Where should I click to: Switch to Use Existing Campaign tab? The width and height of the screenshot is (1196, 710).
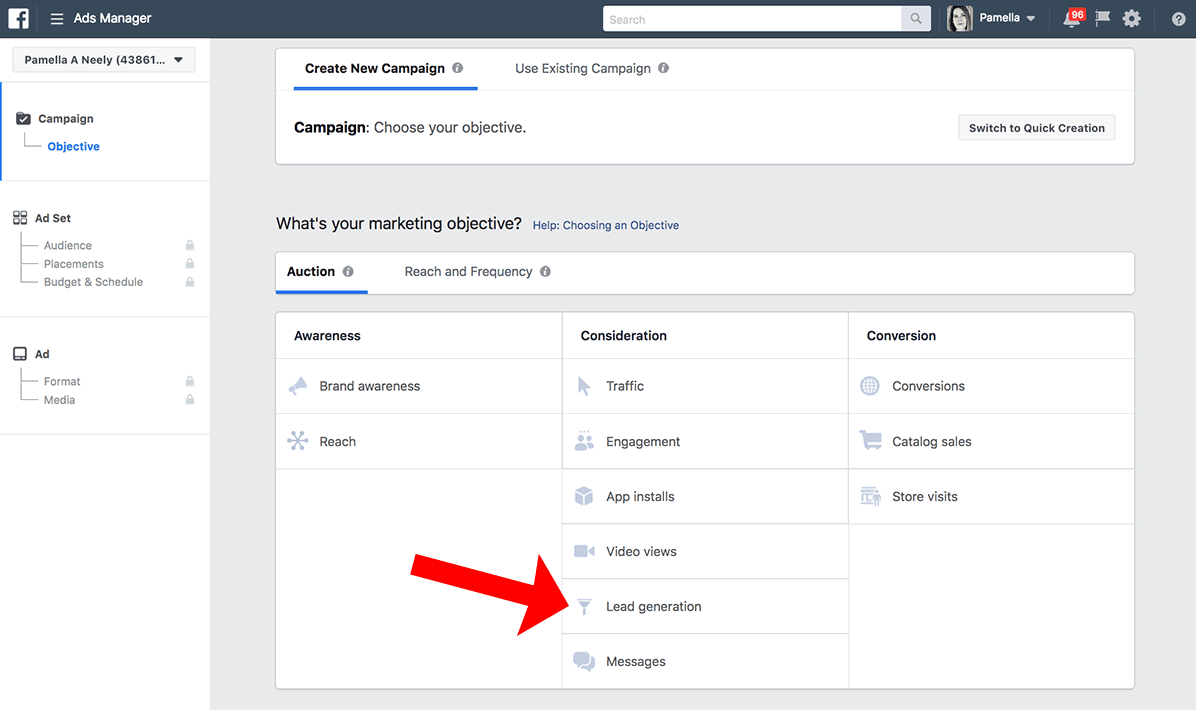coord(583,69)
